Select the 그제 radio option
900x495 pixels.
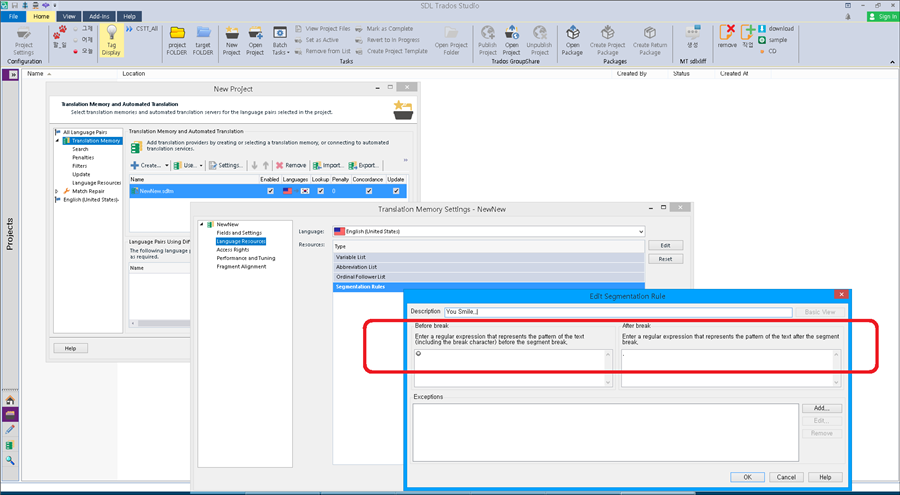pos(76,28)
